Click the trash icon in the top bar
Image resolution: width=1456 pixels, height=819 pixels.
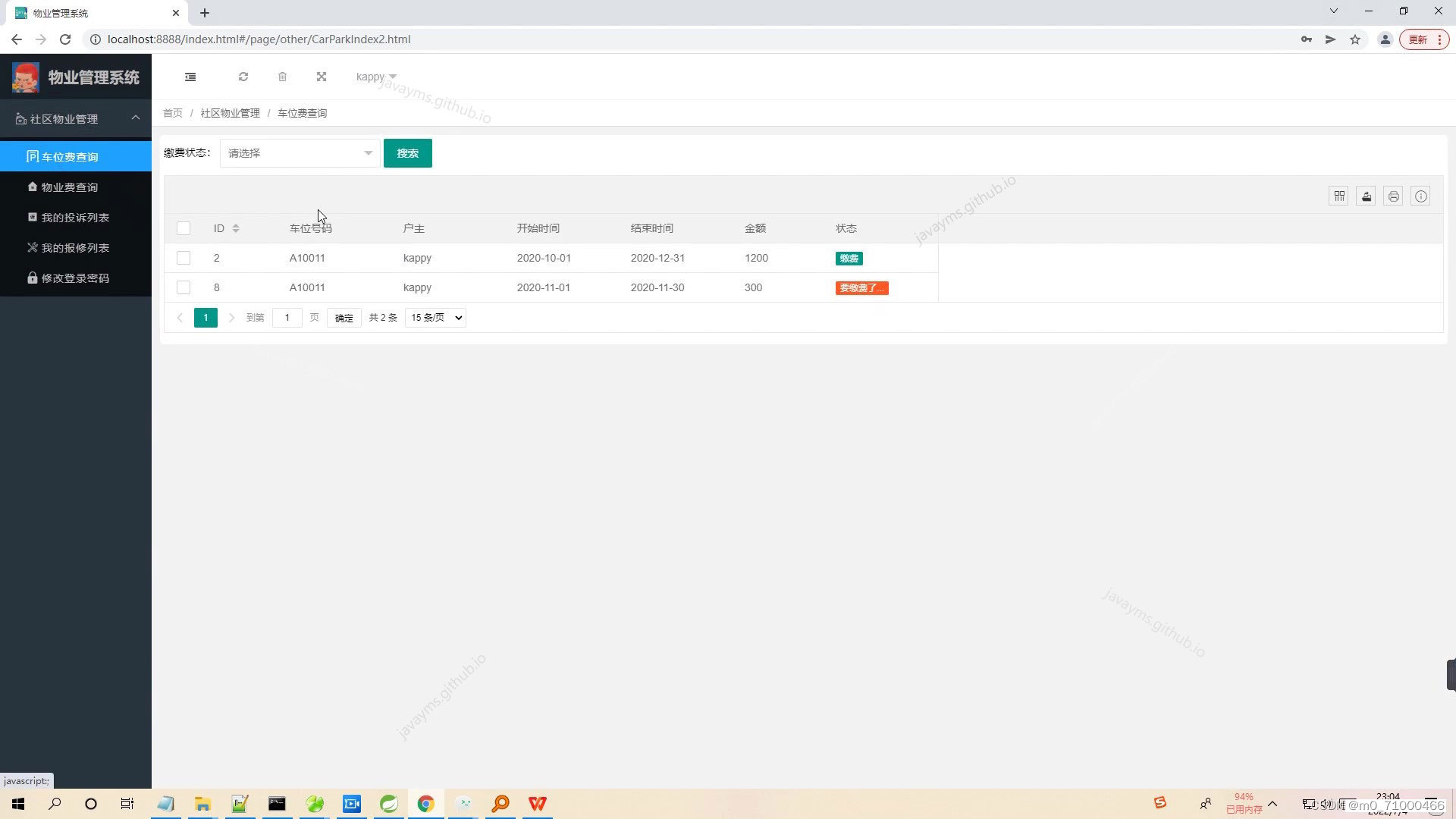coord(282,77)
